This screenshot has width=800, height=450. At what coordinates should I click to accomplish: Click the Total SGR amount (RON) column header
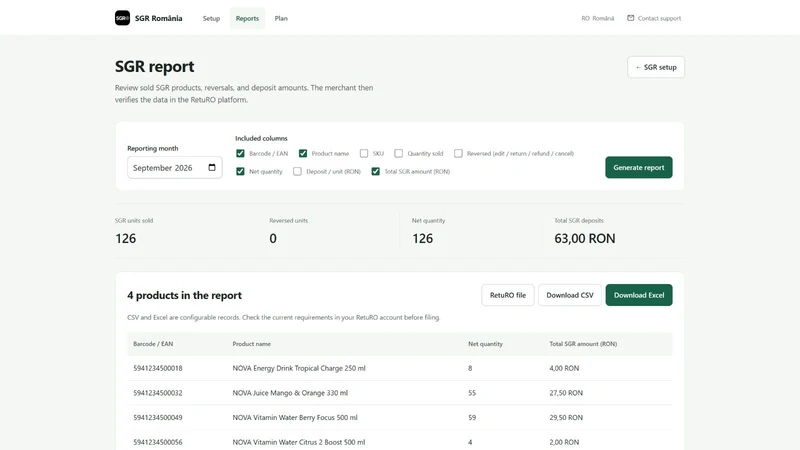click(x=583, y=344)
